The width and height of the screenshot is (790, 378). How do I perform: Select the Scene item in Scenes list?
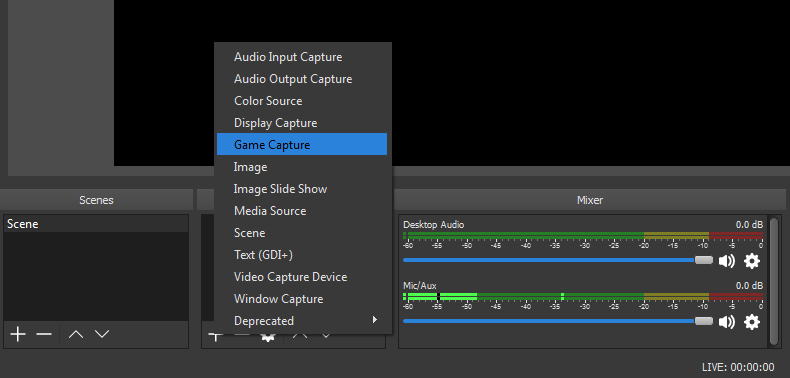[96, 224]
